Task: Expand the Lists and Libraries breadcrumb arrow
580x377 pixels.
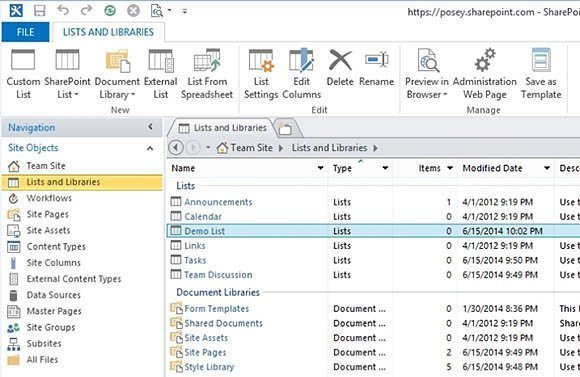Action: (x=375, y=148)
